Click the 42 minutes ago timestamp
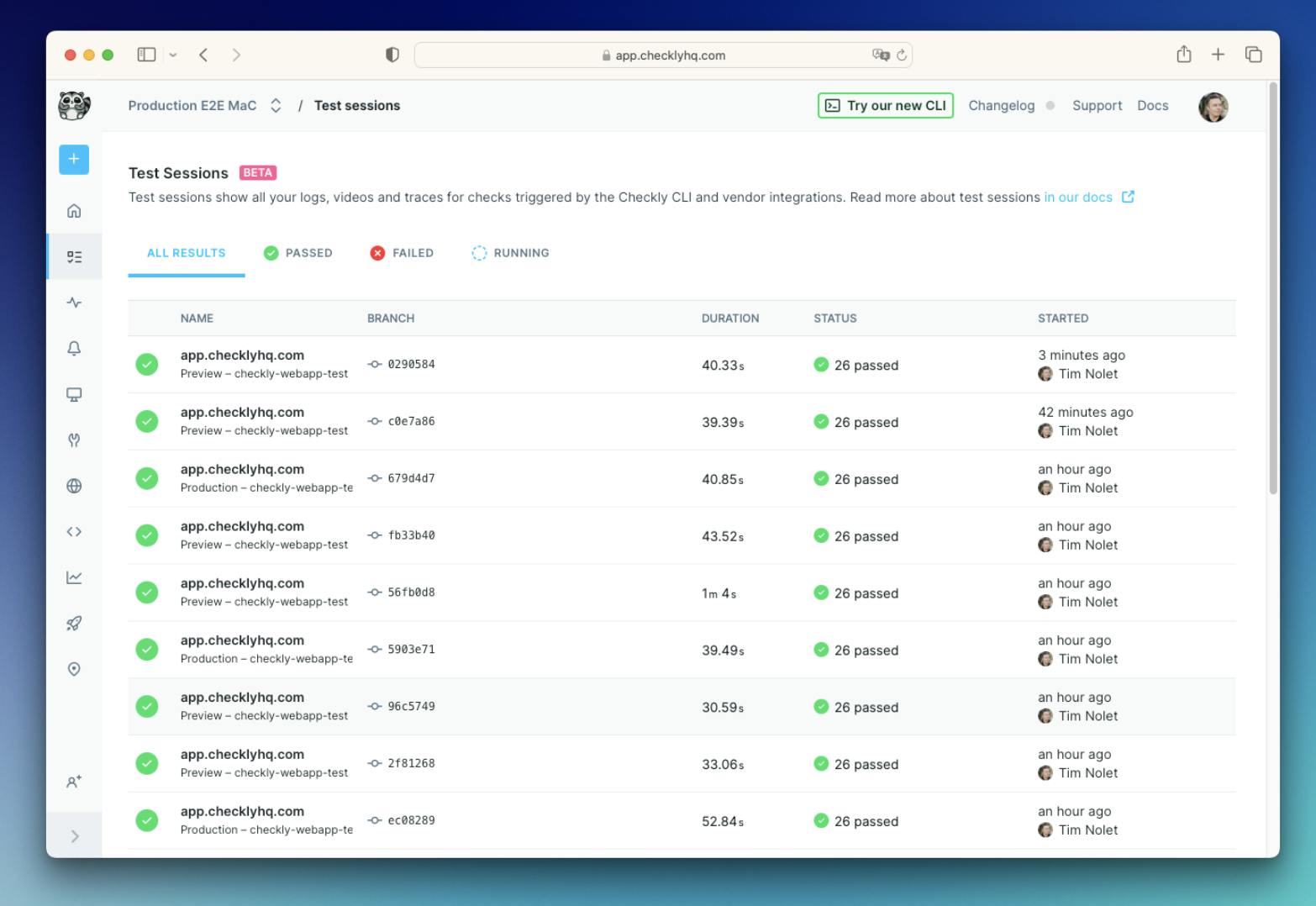The image size is (1316, 906). click(1085, 413)
